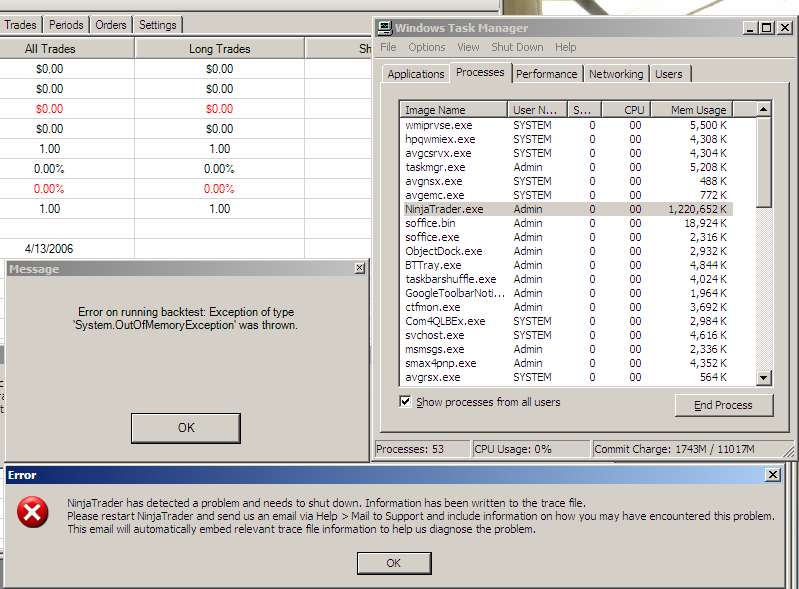Maximize the Windows Task Manager window
This screenshot has width=799, height=589.
pos(766,28)
